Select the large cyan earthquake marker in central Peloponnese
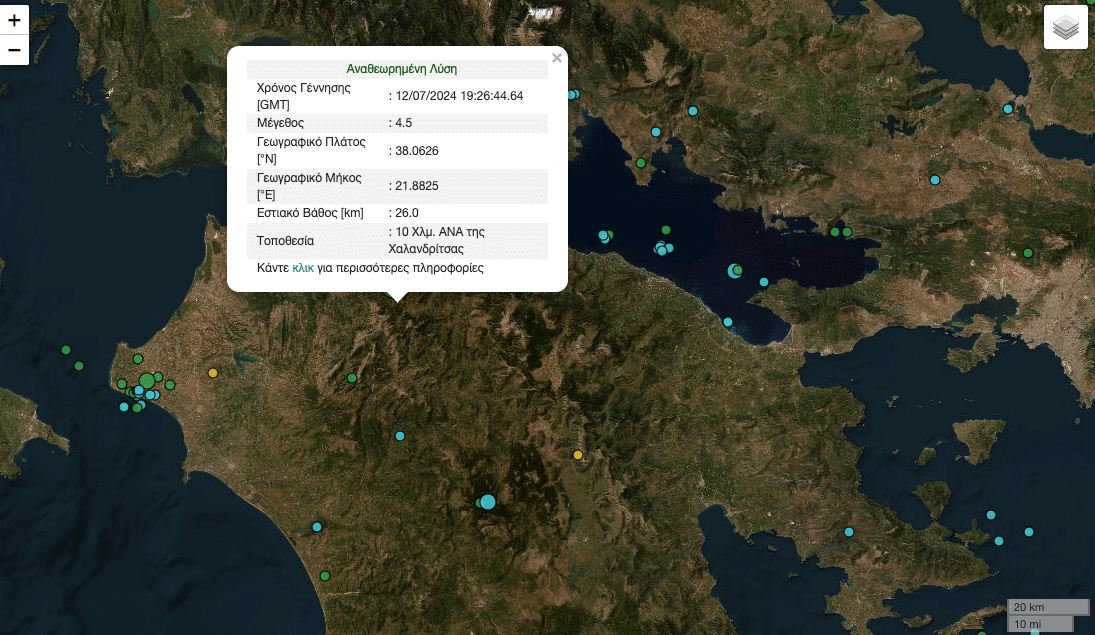Image resolution: width=1095 pixels, height=635 pixels. point(488,502)
